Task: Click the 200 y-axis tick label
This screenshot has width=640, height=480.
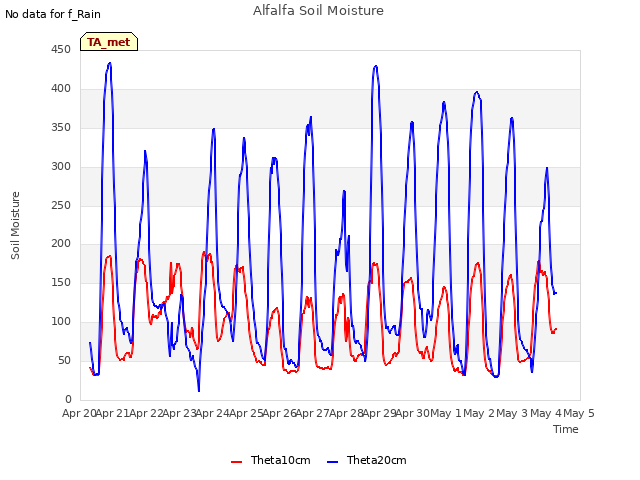Action: (61, 244)
